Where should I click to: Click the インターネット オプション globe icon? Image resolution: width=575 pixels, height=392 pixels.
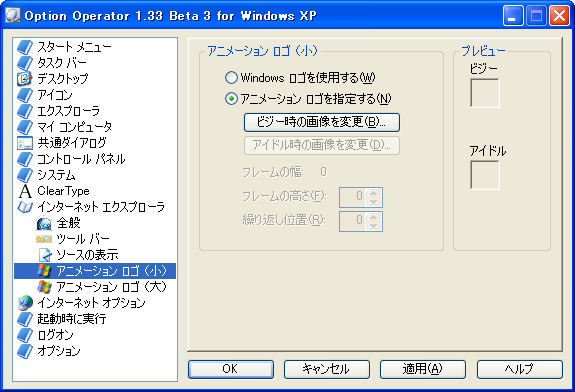click(25, 303)
